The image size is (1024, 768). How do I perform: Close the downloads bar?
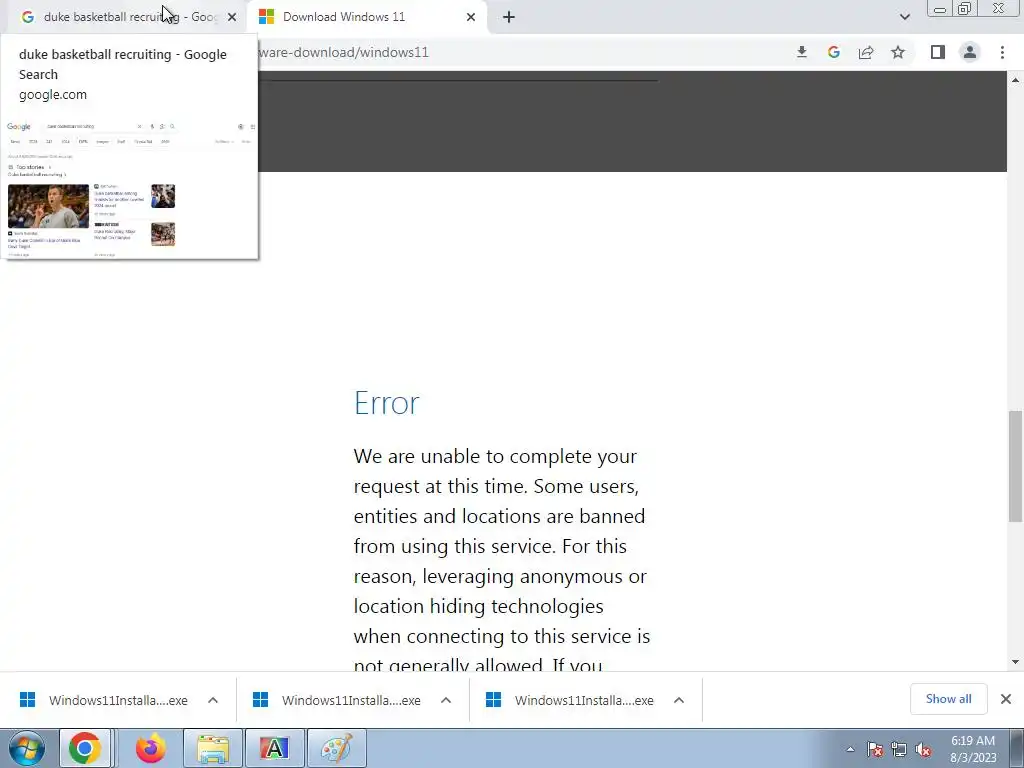[1006, 699]
